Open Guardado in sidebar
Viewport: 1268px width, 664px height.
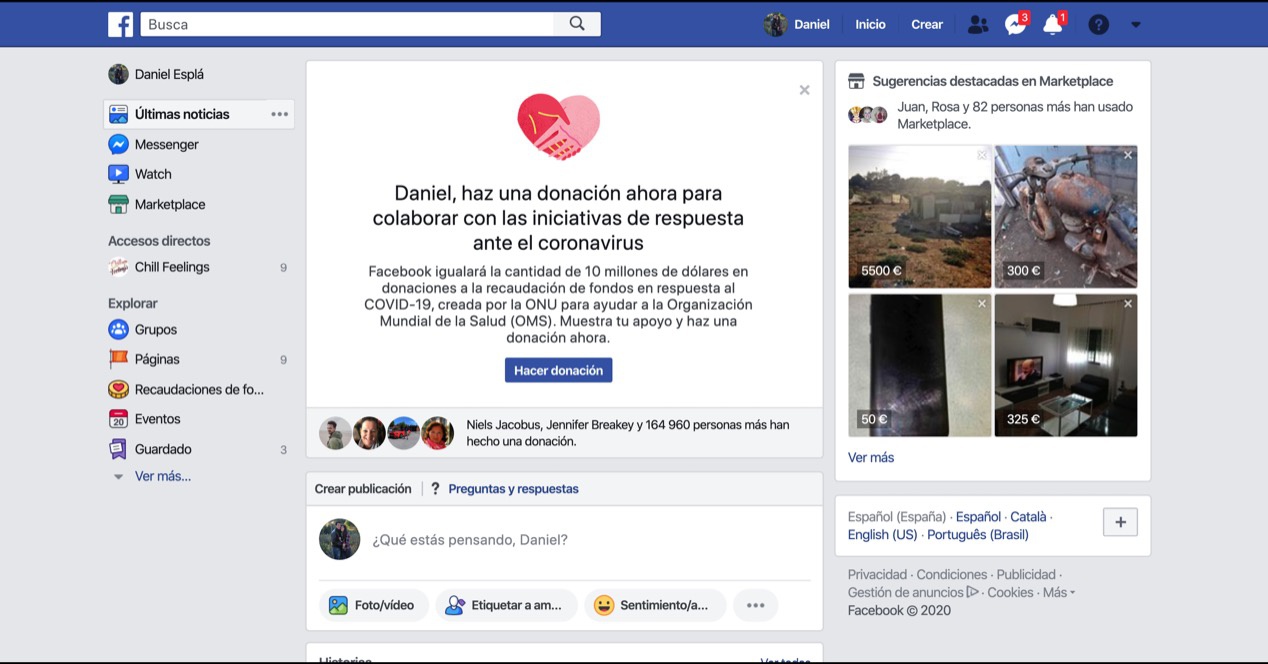pyautogui.click(x=150, y=449)
